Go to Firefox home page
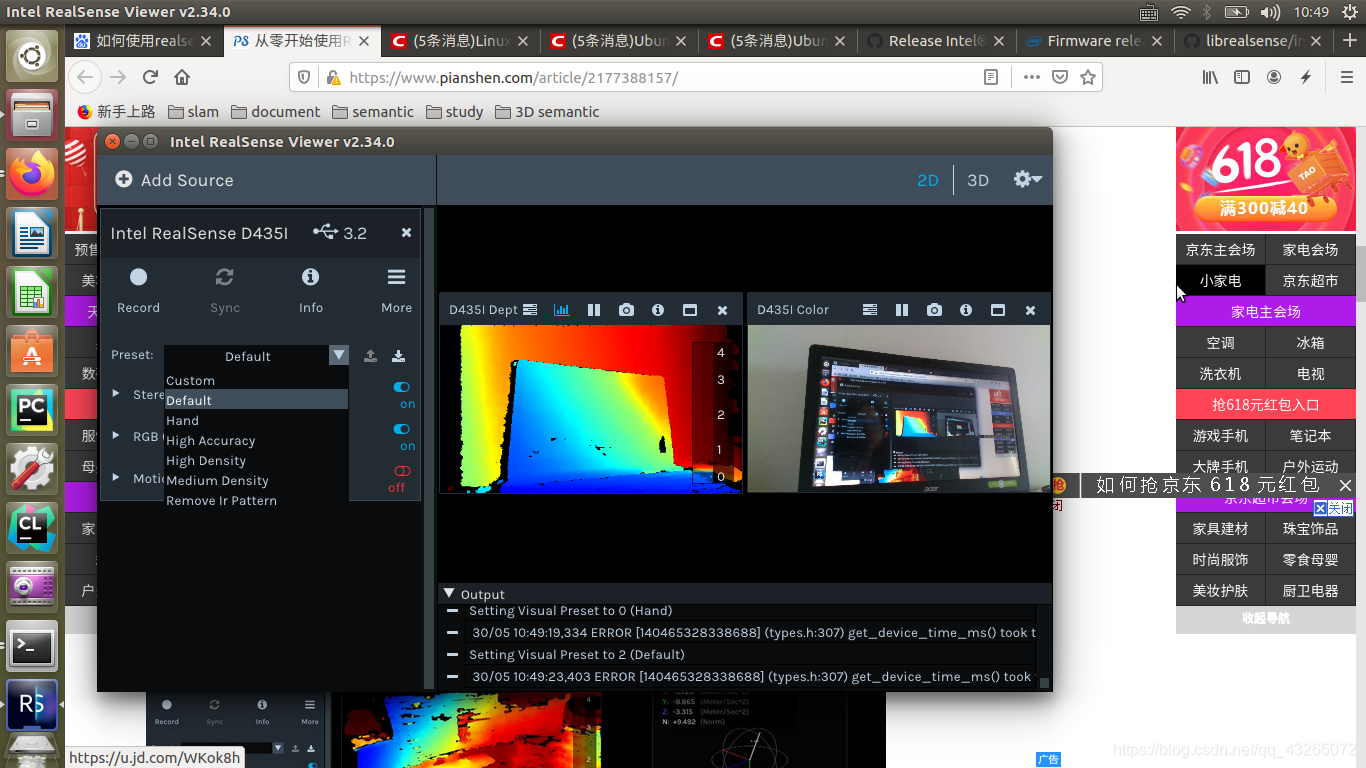This screenshot has width=1366, height=768. point(182,77)
